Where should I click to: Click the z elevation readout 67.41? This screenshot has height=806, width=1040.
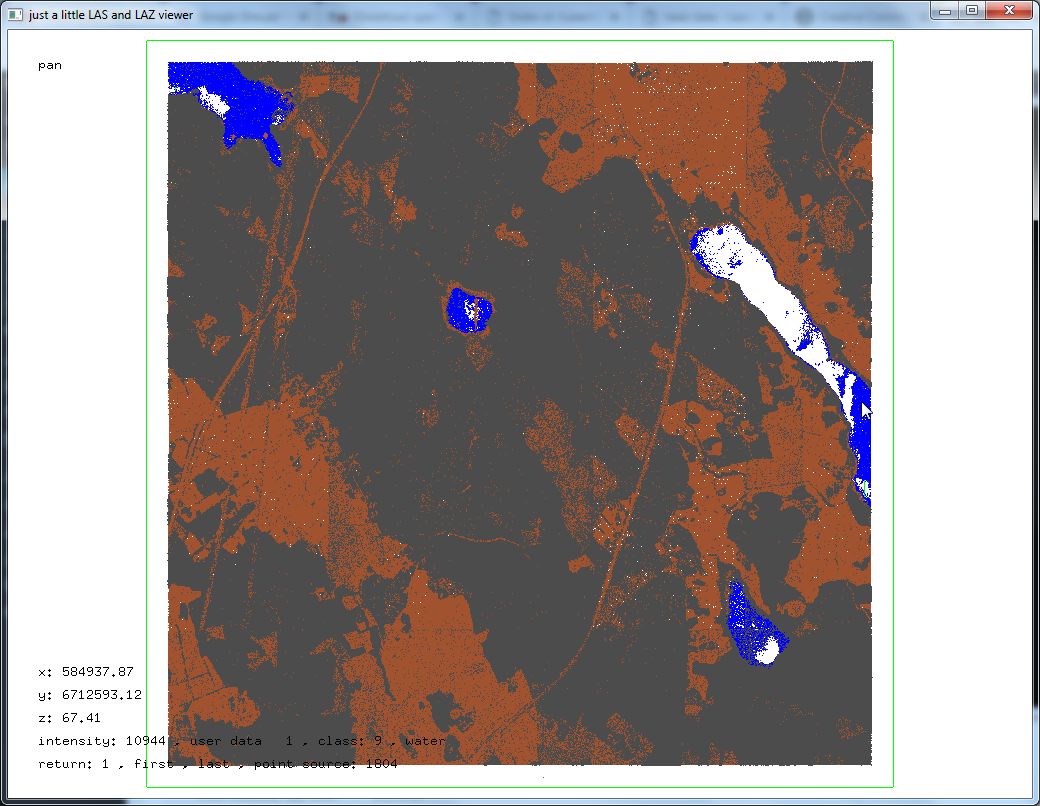point(70,718)
